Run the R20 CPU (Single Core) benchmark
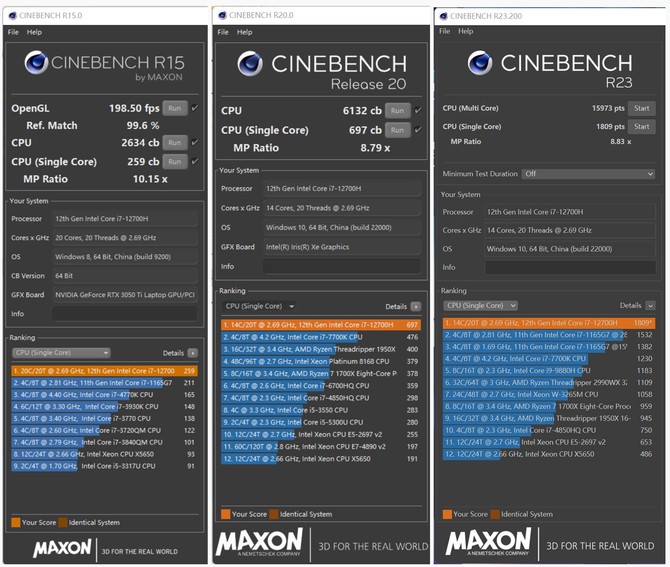Image resolution: width=670 pixels, height=567 pixels. [398, 130]
